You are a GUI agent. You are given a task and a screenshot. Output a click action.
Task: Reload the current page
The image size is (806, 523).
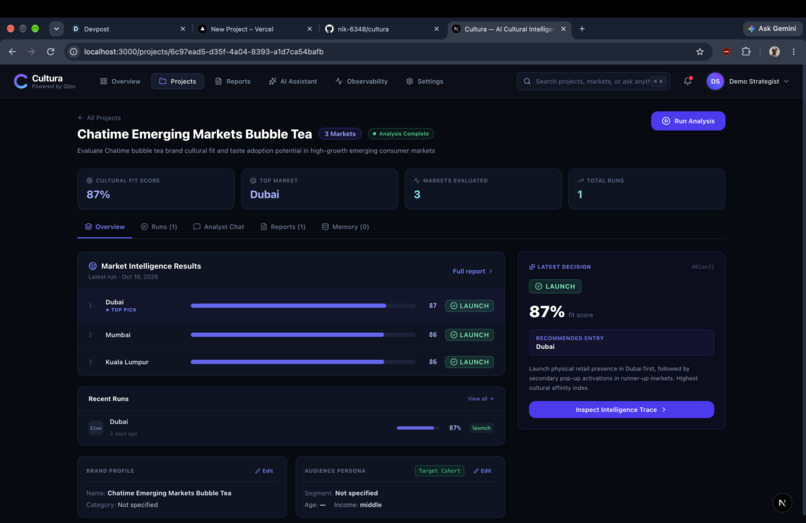(x=50, y=51)
